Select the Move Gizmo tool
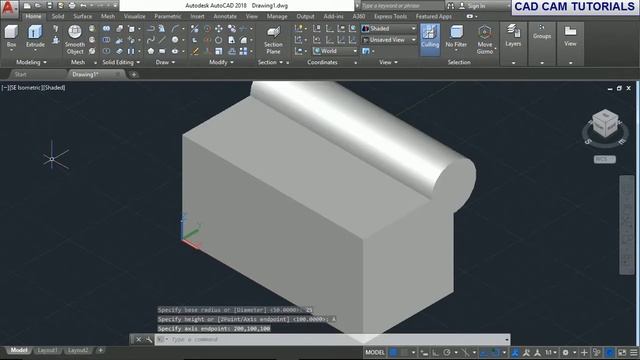Image resolution: width=640 pixels, height=360 pixels. coord(484,40)
